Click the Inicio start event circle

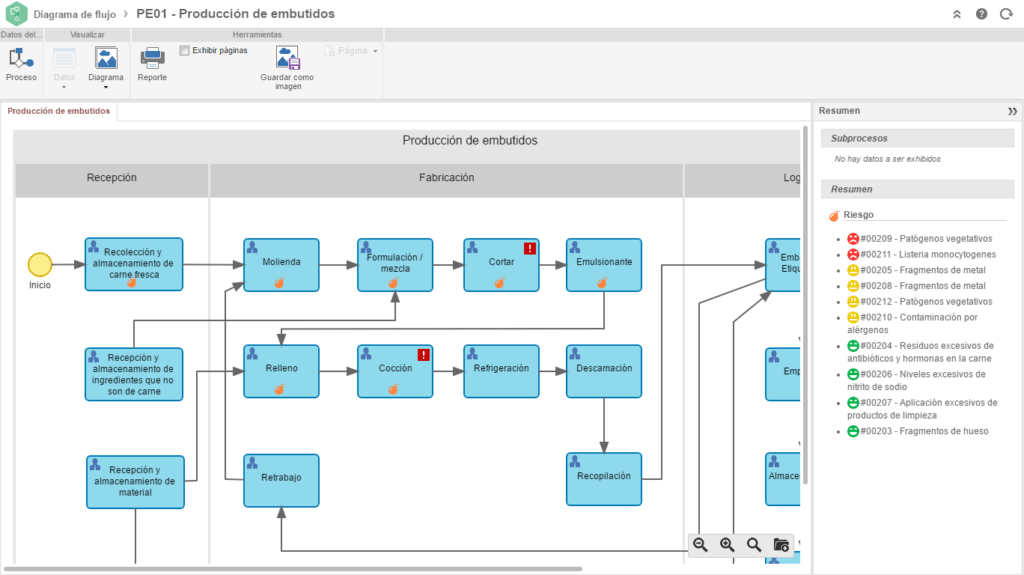coord(39,264)
